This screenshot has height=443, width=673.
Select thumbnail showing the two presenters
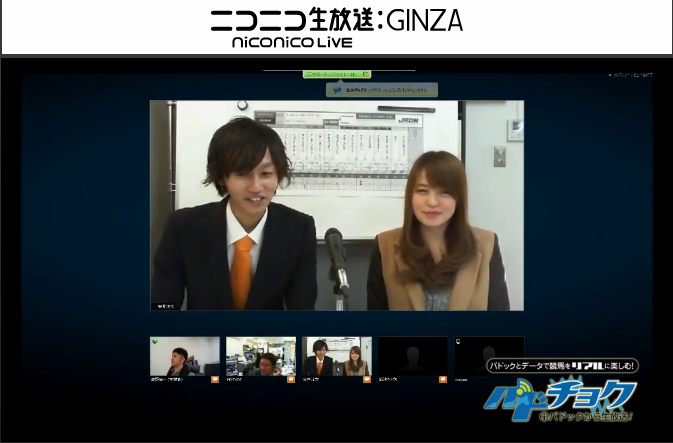coord(337,356)
